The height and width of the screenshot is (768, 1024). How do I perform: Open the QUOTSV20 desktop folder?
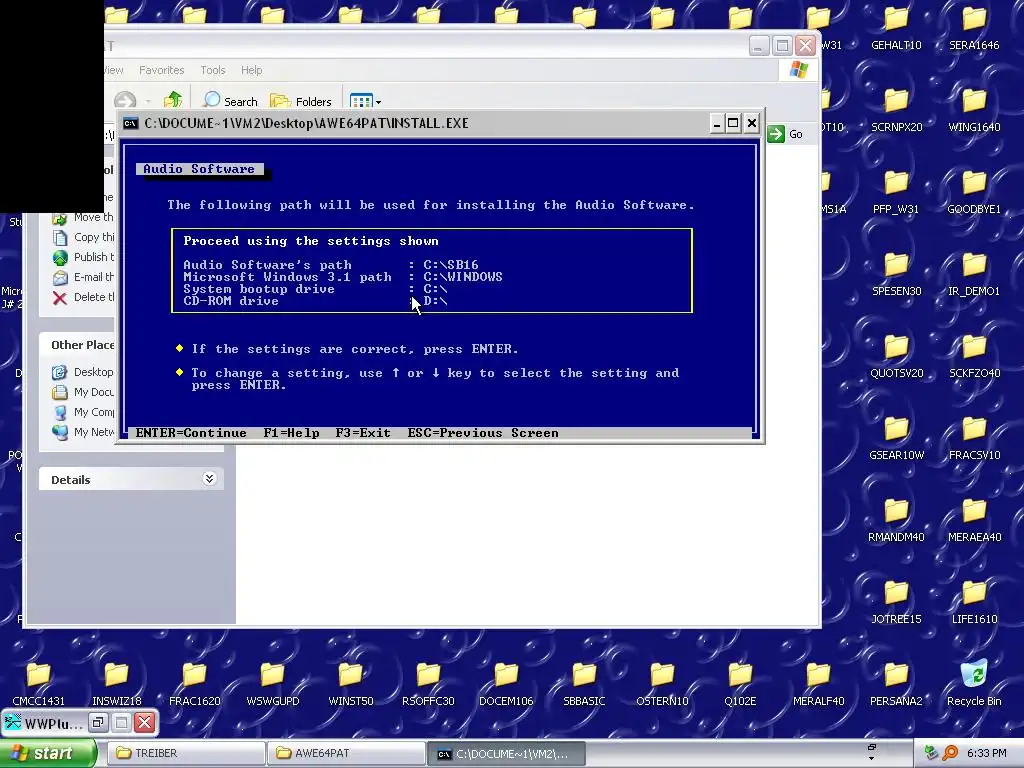(x=896, y=357)
